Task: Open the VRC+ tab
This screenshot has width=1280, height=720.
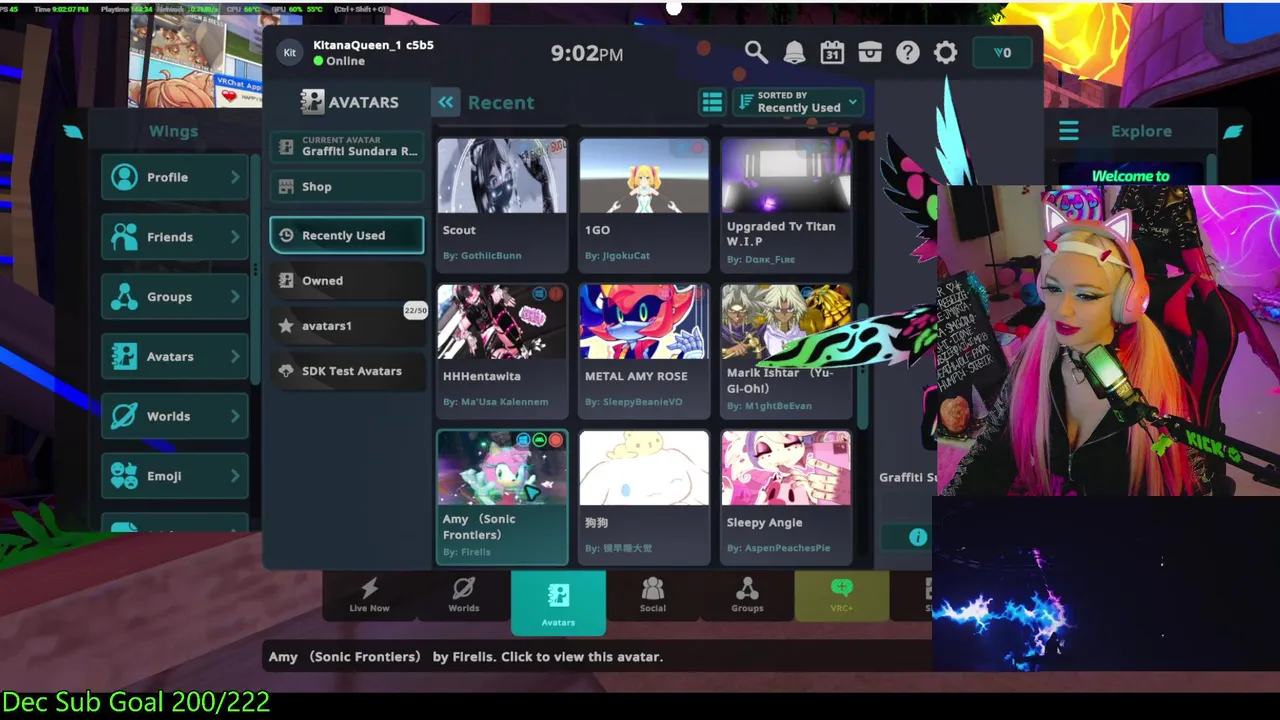Action: point(841,596)
